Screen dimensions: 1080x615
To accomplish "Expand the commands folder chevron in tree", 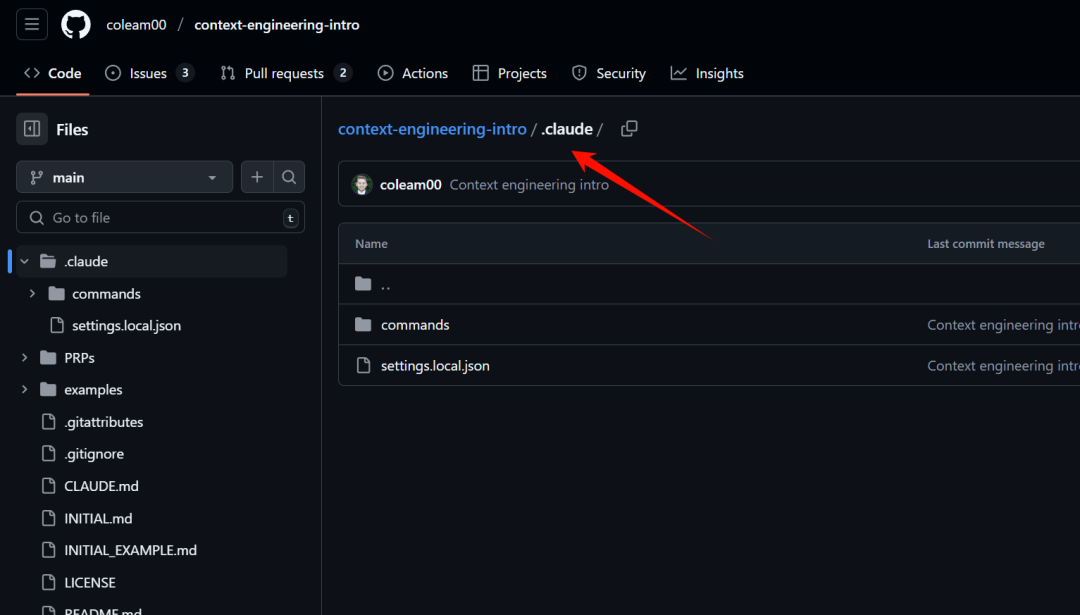I will coord(32,293).
